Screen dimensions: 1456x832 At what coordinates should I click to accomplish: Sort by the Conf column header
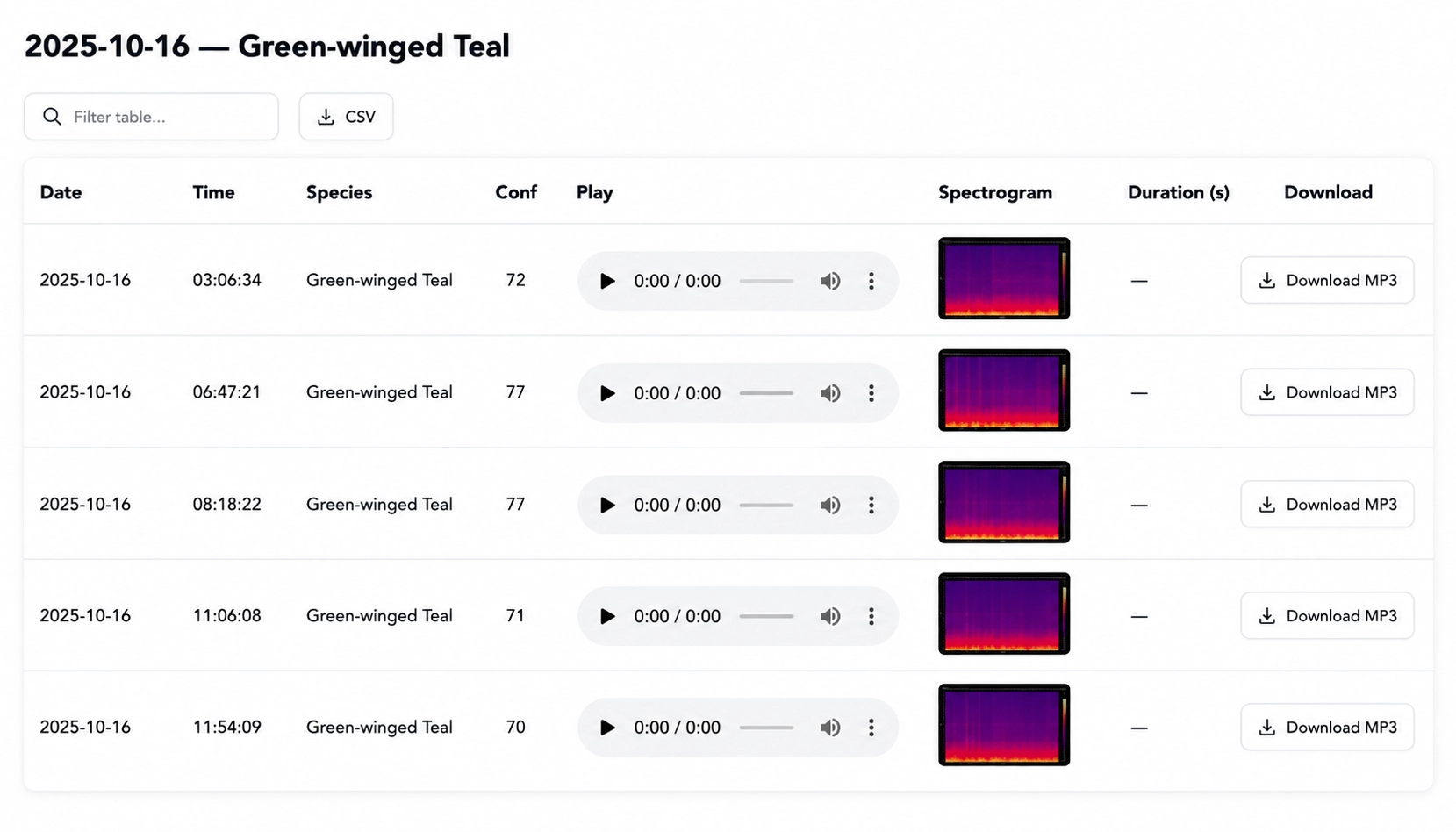point(516,192)
